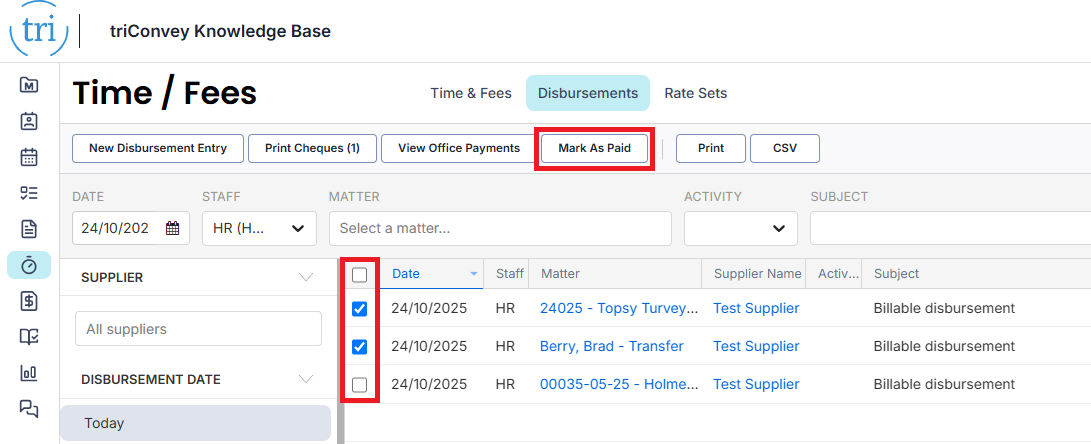Open the Tasks checklist icon in sidebar
Screen dimensions: 1091x444
(x=29, y=192)
